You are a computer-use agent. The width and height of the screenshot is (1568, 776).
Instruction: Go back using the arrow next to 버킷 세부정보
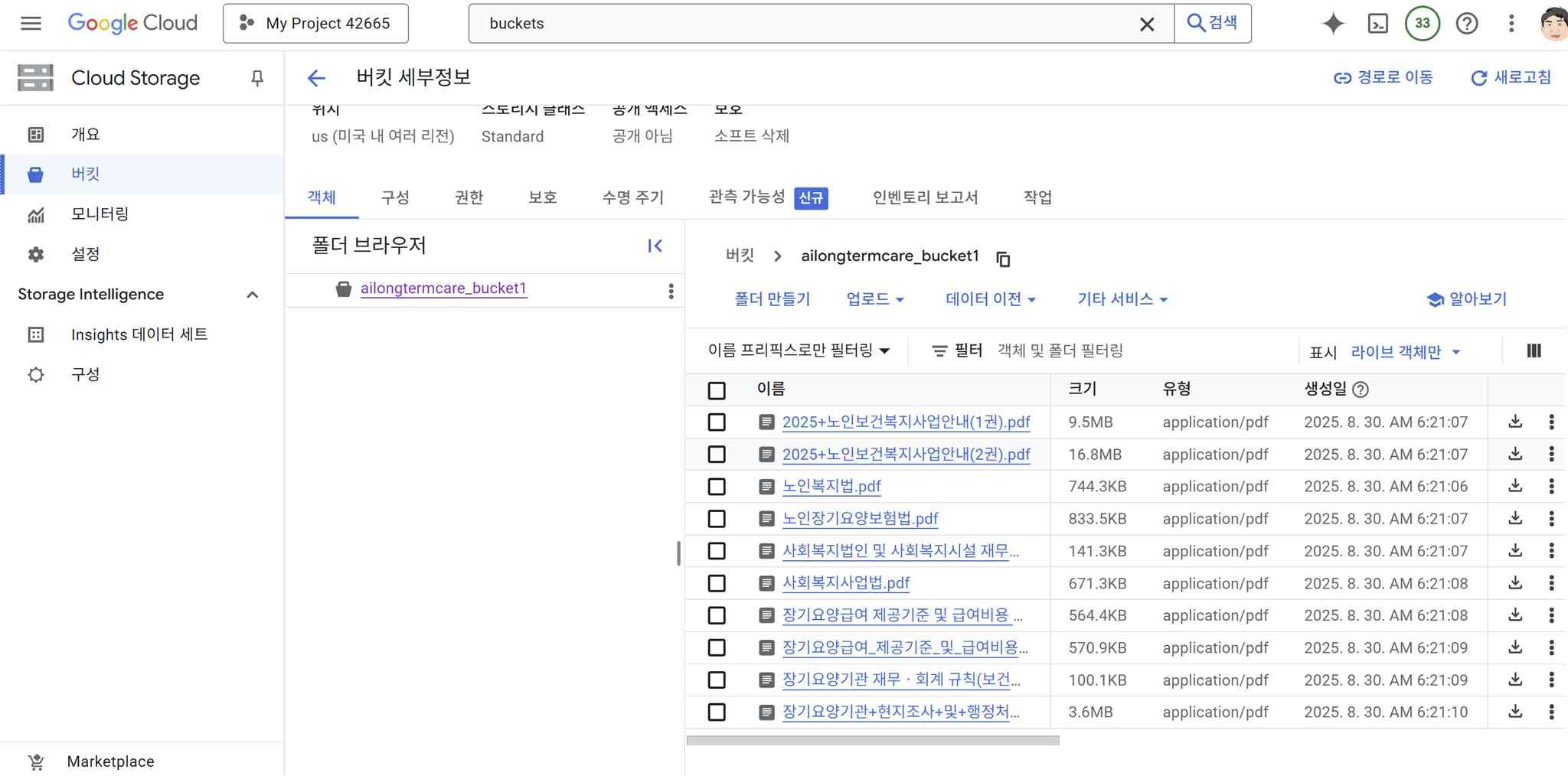[316, 77]
